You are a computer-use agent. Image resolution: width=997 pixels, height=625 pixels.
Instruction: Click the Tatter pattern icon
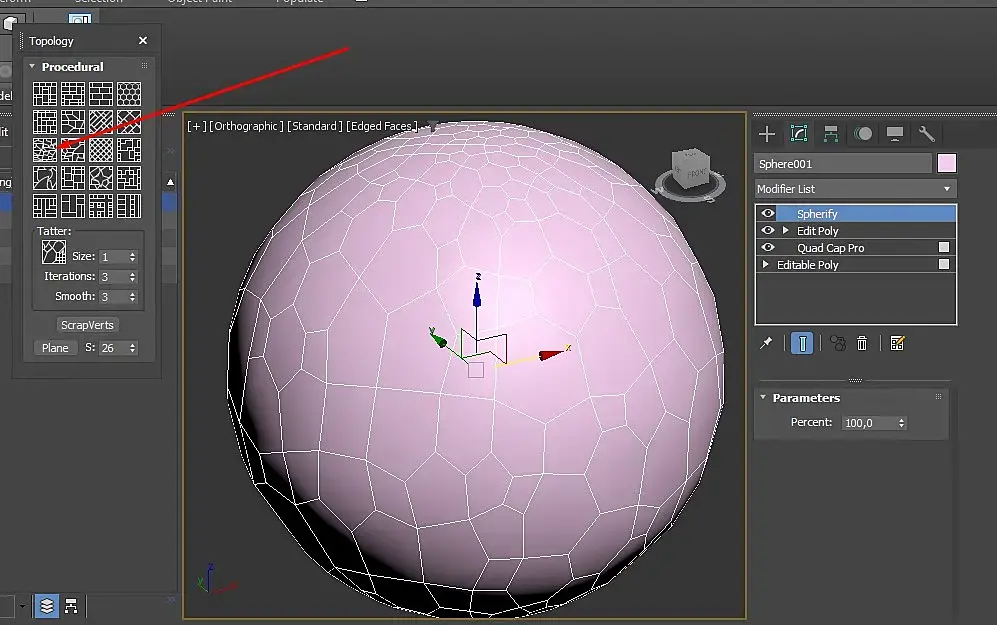pos(54,252)
